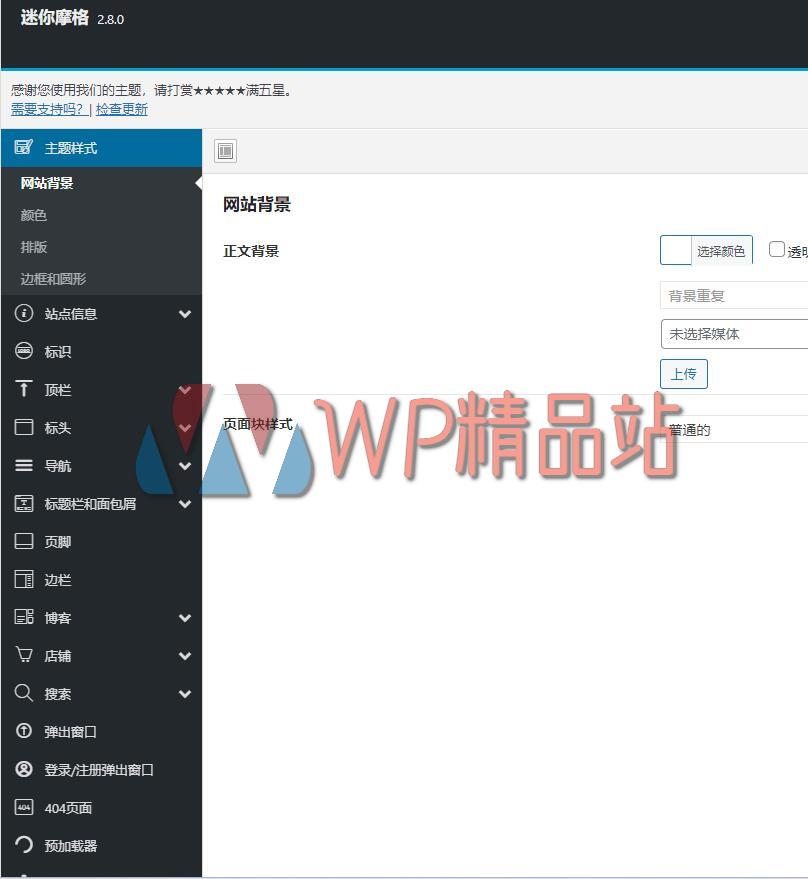Viewport: 808px width, 879px height.
Task: Click the 导航 navigation menu icon
Action: tap(24, 465)
